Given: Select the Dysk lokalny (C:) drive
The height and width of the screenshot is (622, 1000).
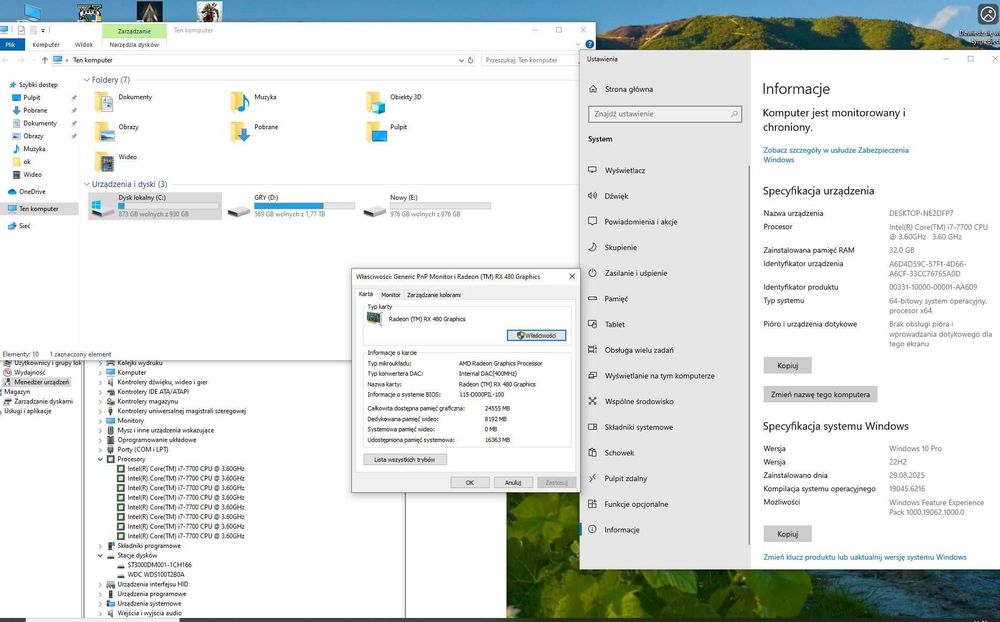Looking at the screenshot, I should pos(155,206).
